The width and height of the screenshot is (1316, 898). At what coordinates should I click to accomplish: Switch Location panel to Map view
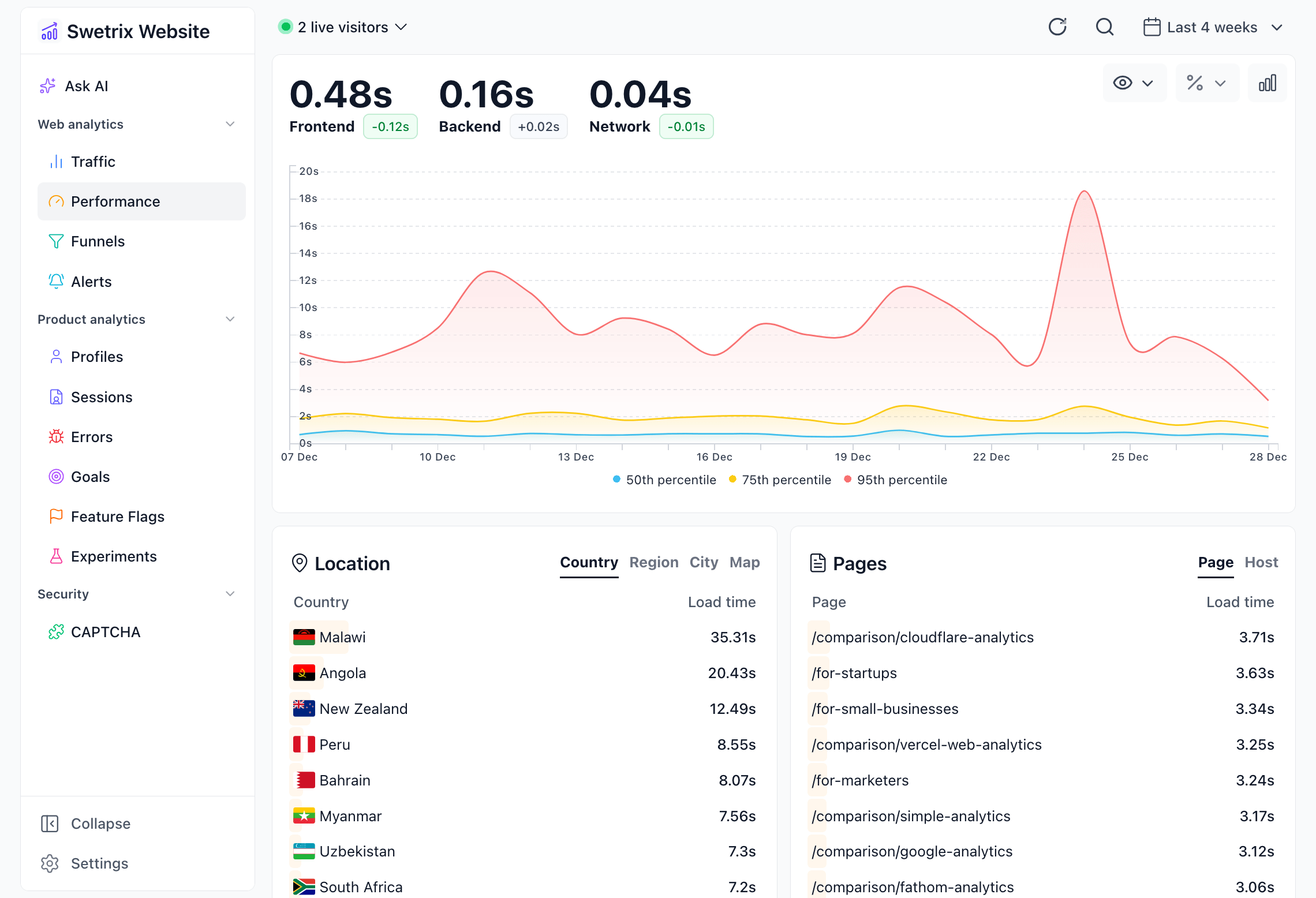tap(745, 563)
